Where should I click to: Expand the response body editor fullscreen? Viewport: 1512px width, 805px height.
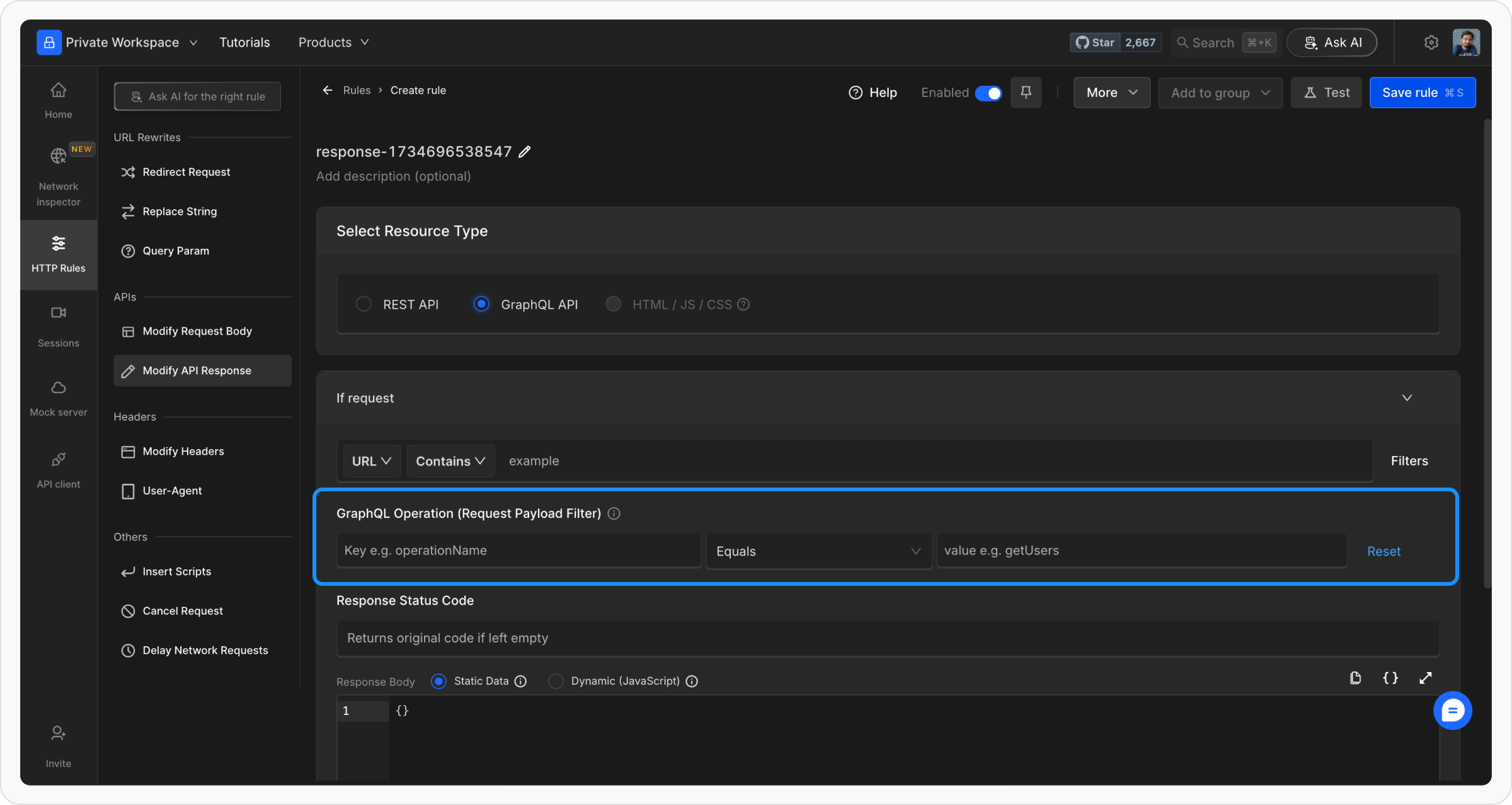(1426, 678)
